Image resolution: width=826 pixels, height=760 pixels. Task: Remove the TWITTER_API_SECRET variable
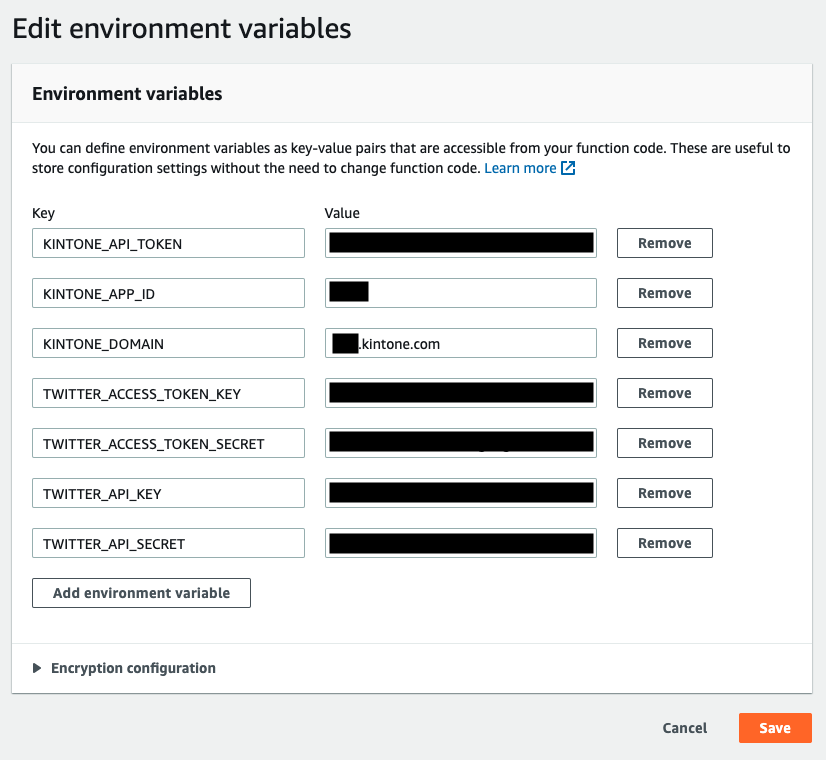[x=664, y=543]
